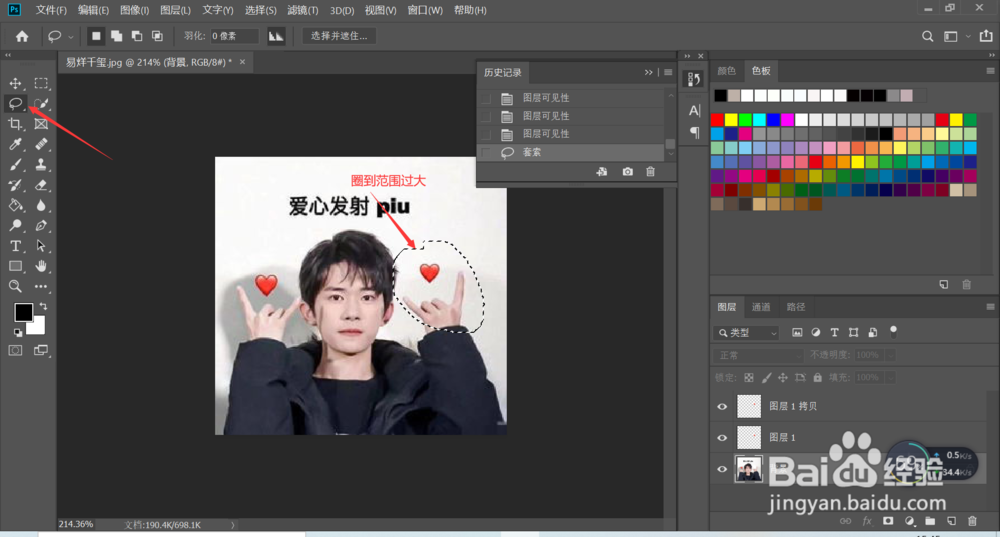This screenshot has width=1000, height=537.
Task: Open layer opacity dropdown
Action: [890, 355]
